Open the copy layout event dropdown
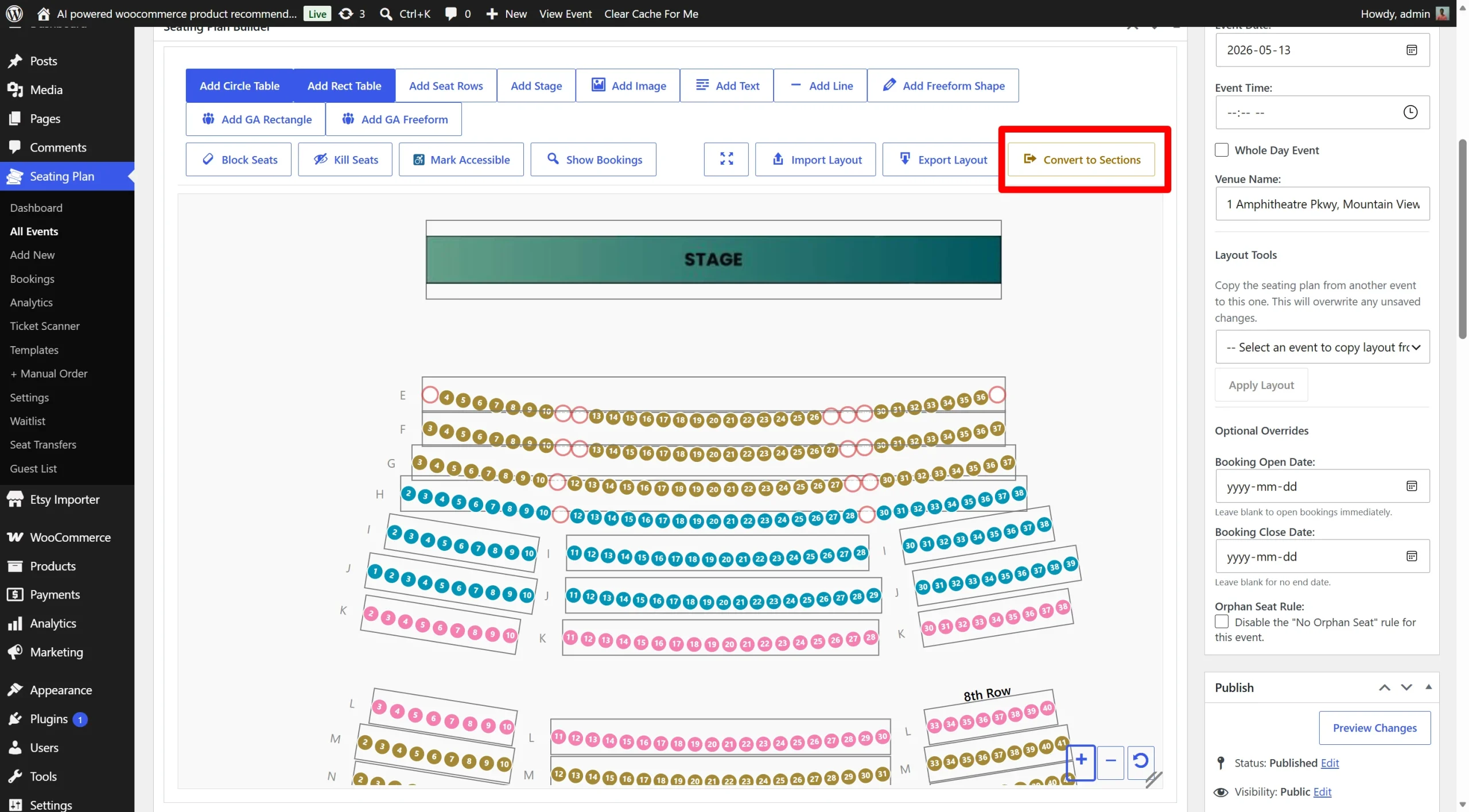Screen dimensions: 1469x812 1322,347
